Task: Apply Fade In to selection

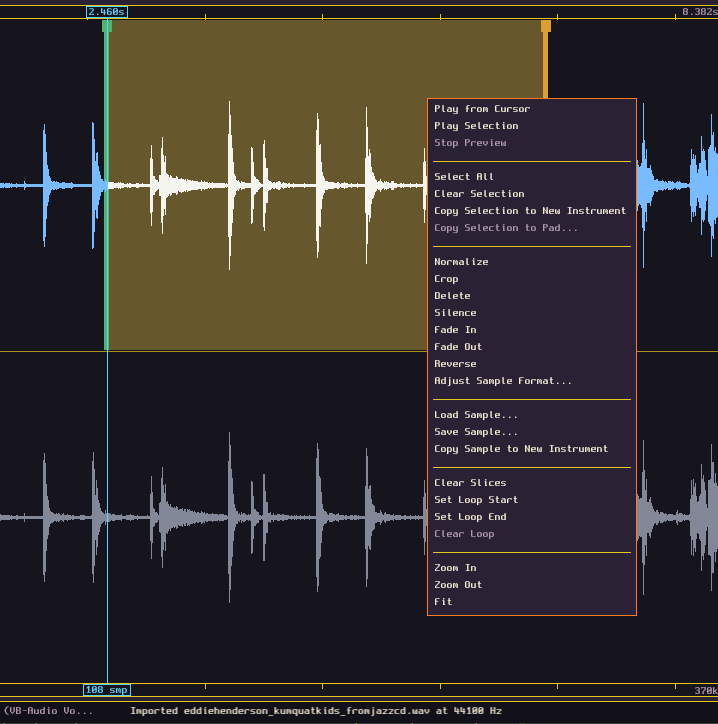Action: (532, 330)
